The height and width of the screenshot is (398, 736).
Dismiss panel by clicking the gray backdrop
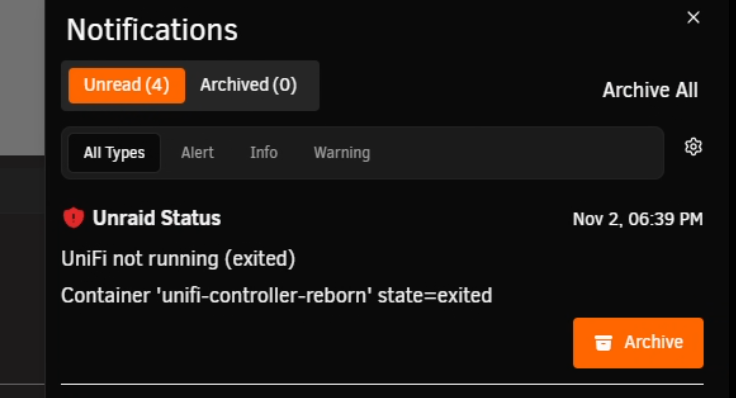tap(22, 77)
